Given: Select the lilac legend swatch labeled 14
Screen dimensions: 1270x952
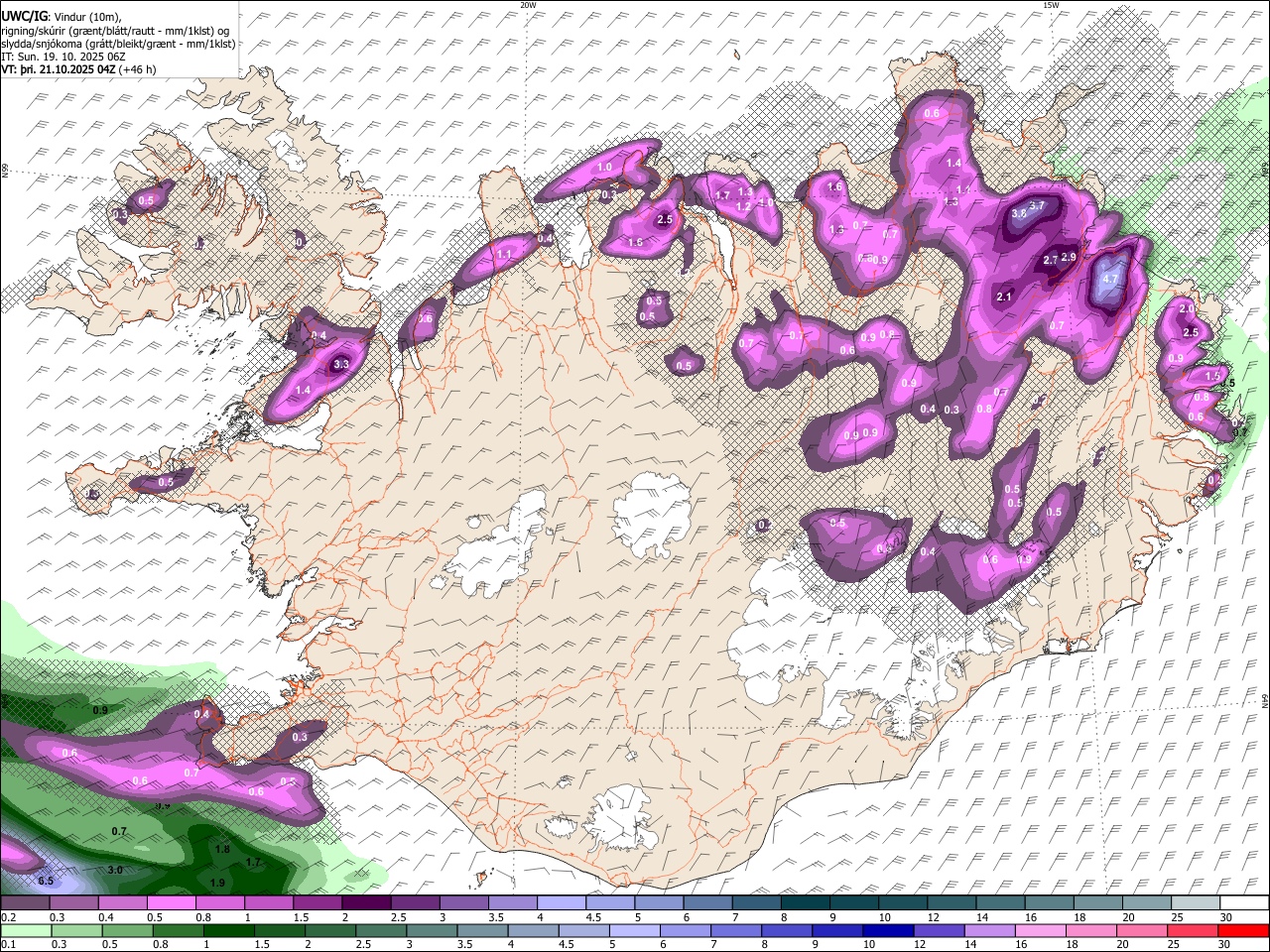Looking at the screenshot, I should click(x=989, y=931).
